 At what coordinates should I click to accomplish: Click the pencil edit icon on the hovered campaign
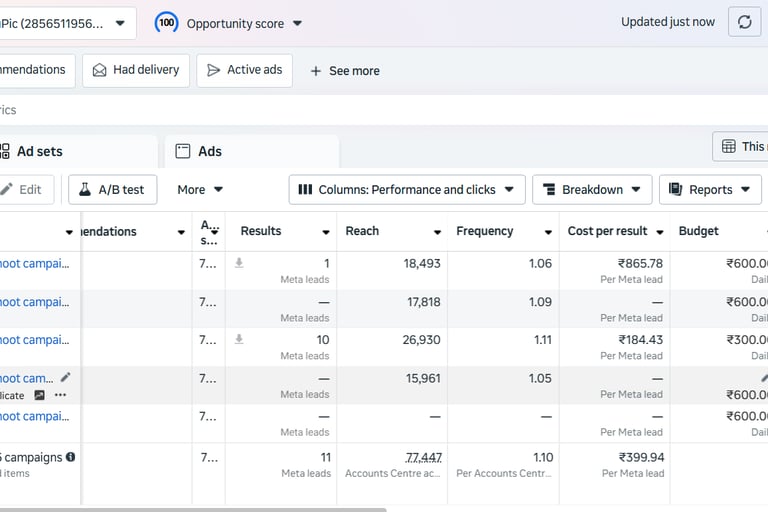pyautogui.click(x=66, y=377)
